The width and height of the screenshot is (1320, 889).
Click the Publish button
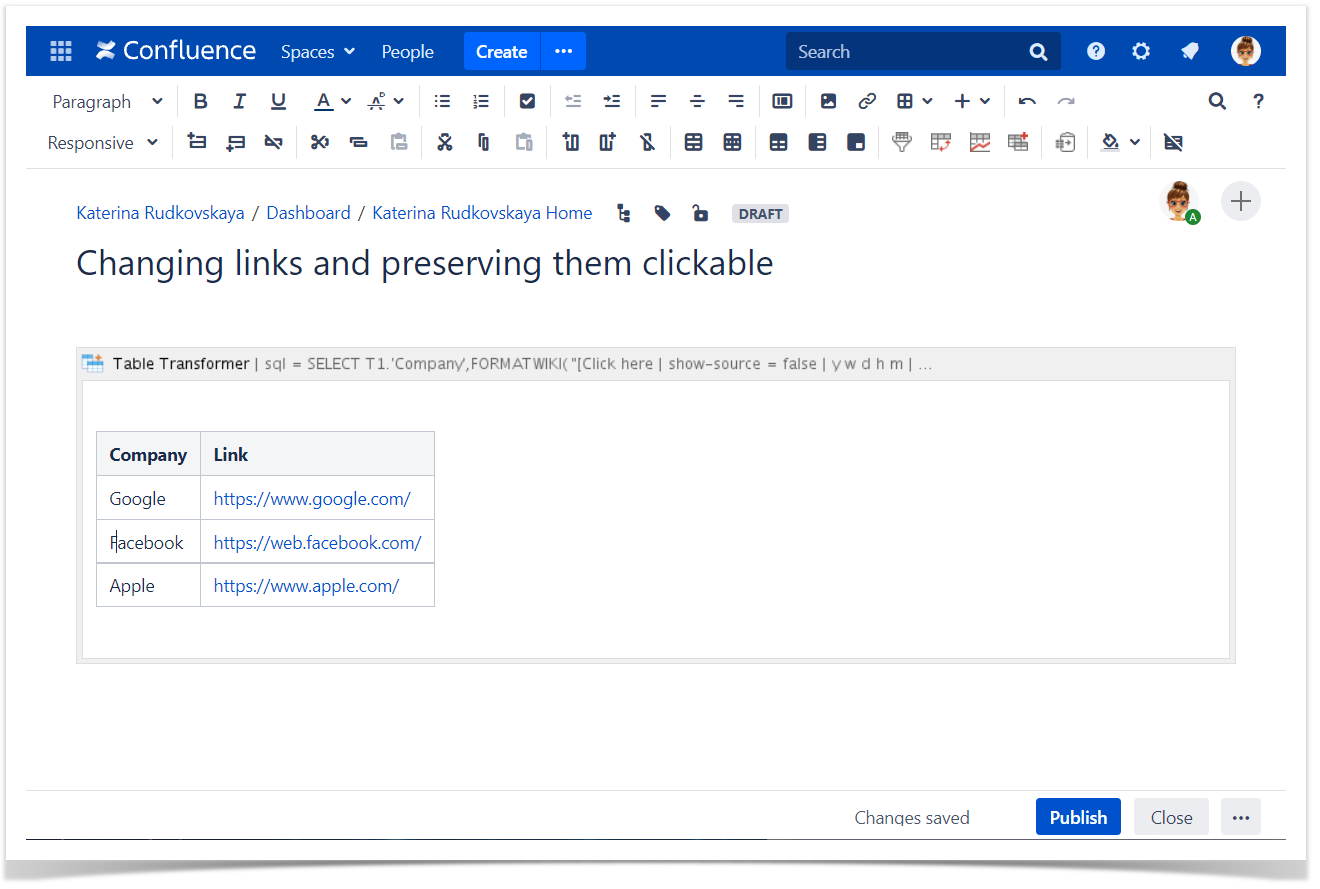1077,817
